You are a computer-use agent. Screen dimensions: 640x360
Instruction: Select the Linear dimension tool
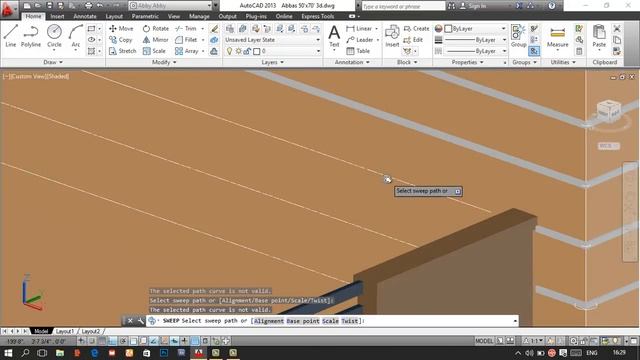(359, 29)
